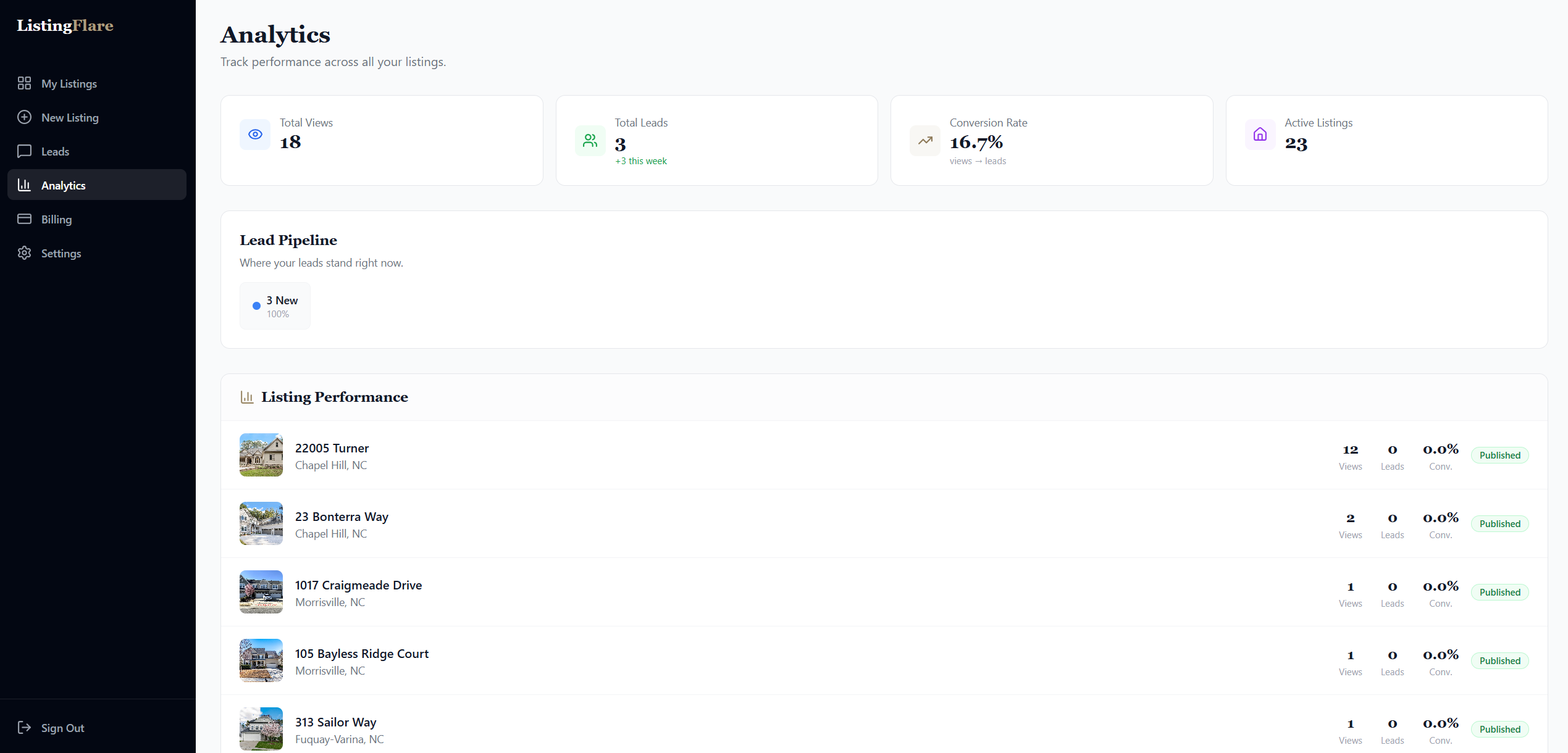Click the 105 Bayless Ridge Court thumbnail
This screenshot has width=1568, height=753.
[261, 660]
